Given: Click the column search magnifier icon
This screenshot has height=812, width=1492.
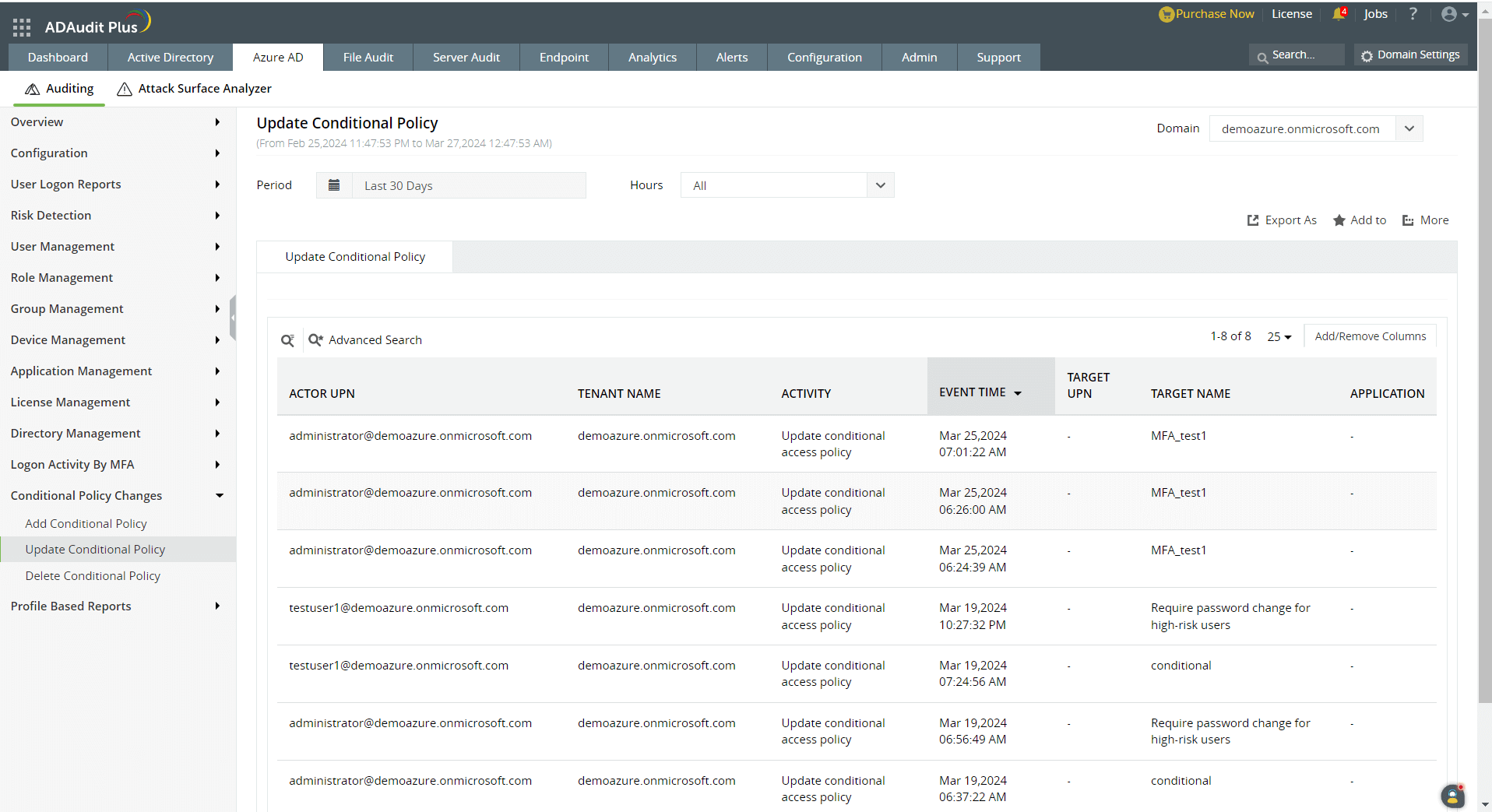Looking at the screenshot, I should point(287,339).
